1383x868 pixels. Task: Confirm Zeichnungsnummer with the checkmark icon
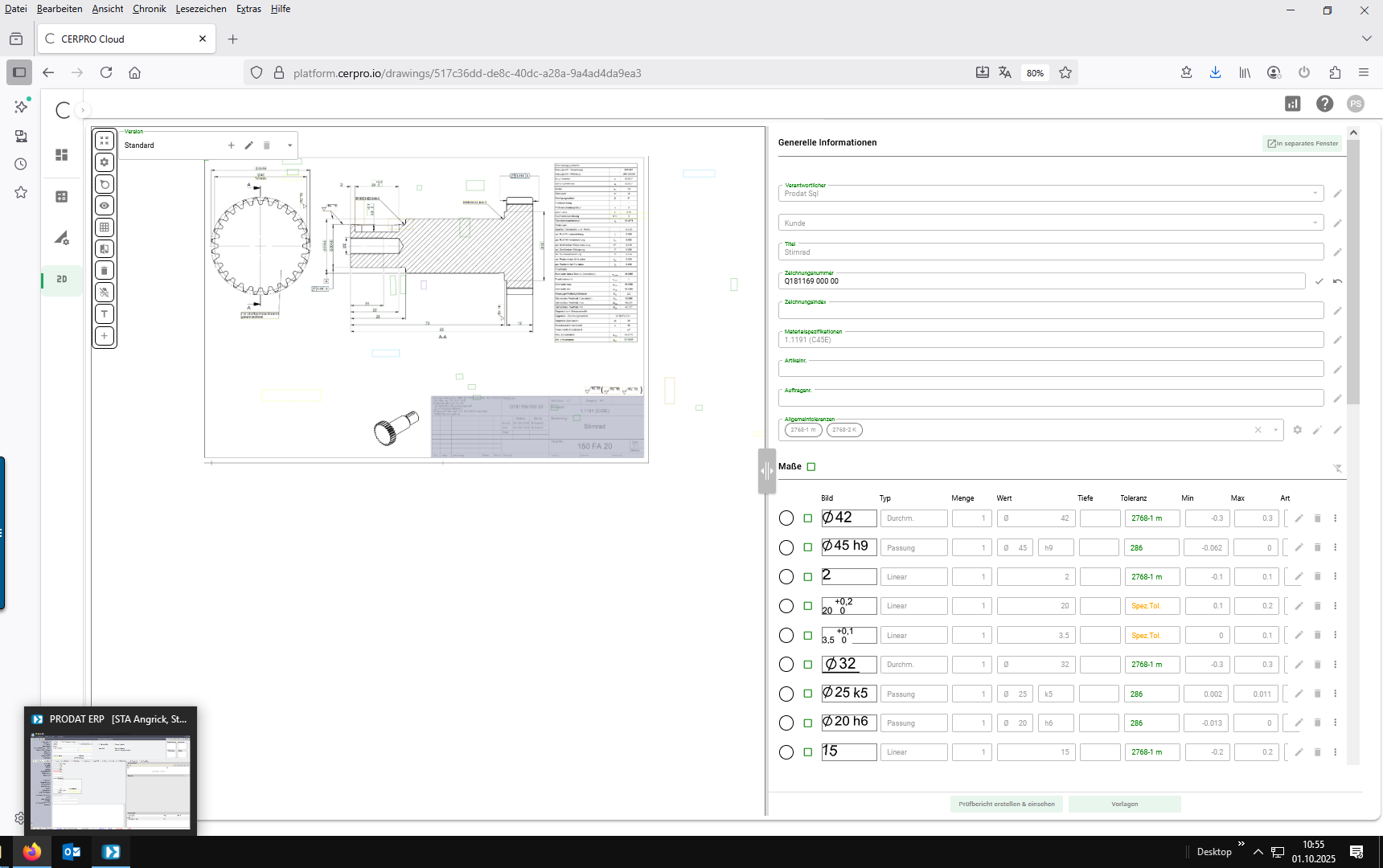coord(1319,281)
